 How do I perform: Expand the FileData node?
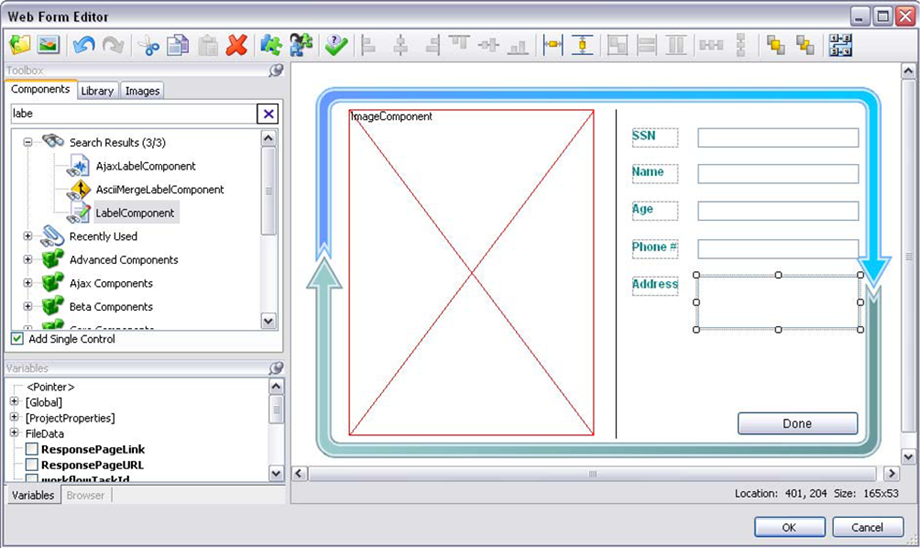tap(15, 433)
